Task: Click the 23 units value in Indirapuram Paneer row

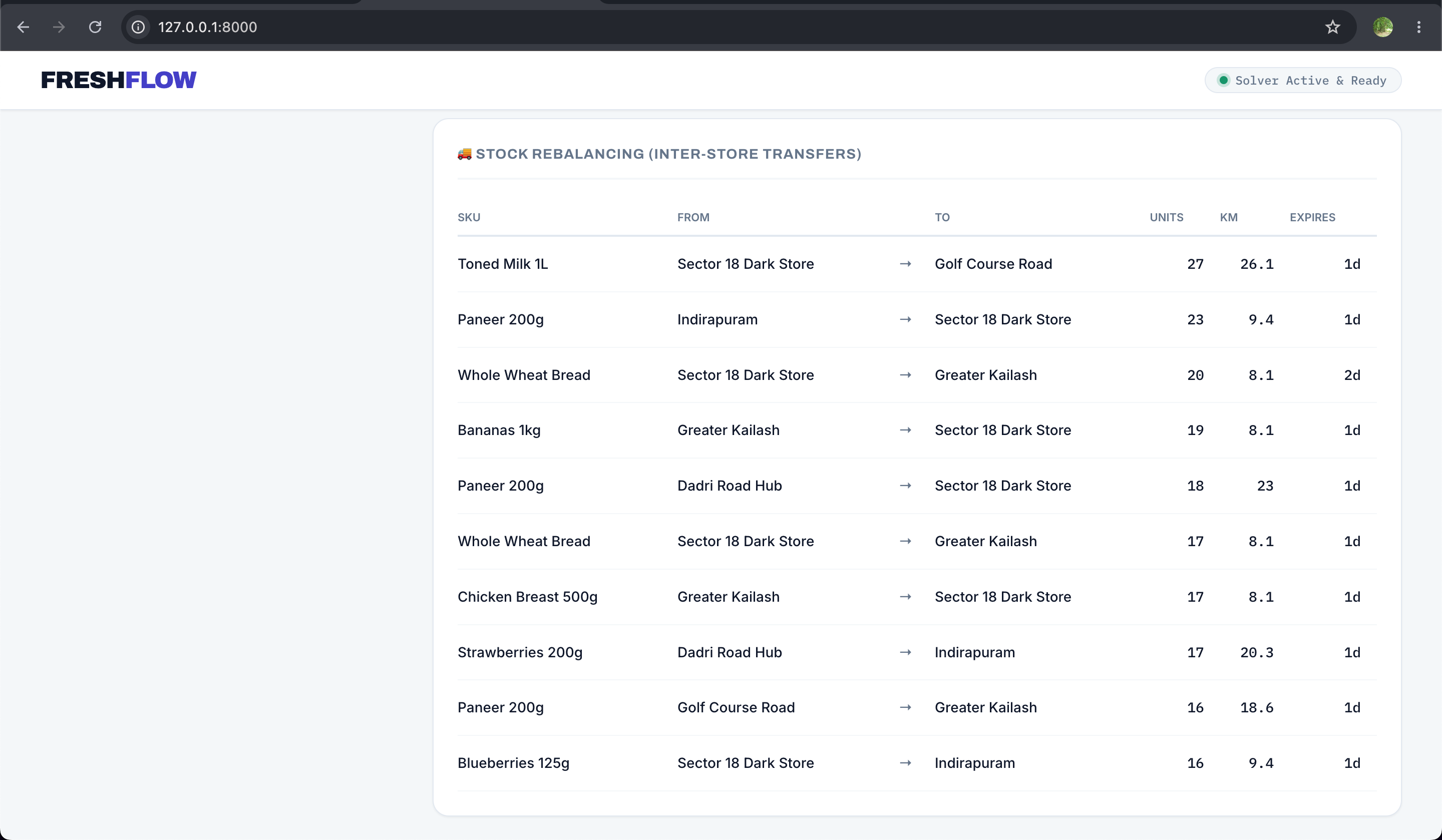Action: [x=1195, y=319]
